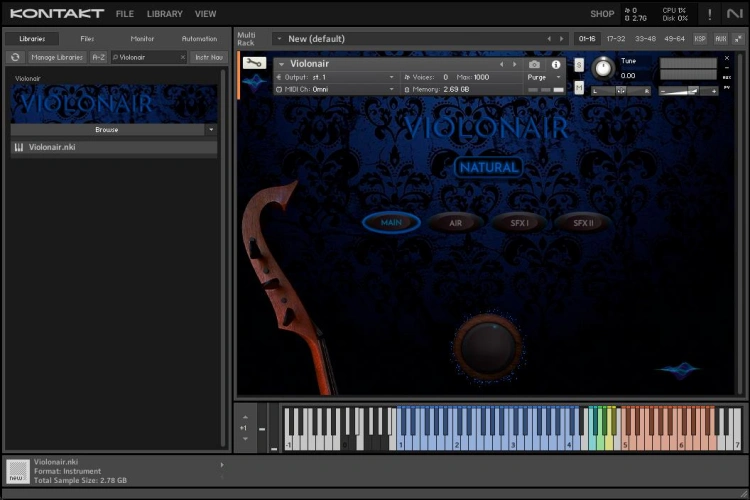Select the AIR mode button

tap(455, 223)
